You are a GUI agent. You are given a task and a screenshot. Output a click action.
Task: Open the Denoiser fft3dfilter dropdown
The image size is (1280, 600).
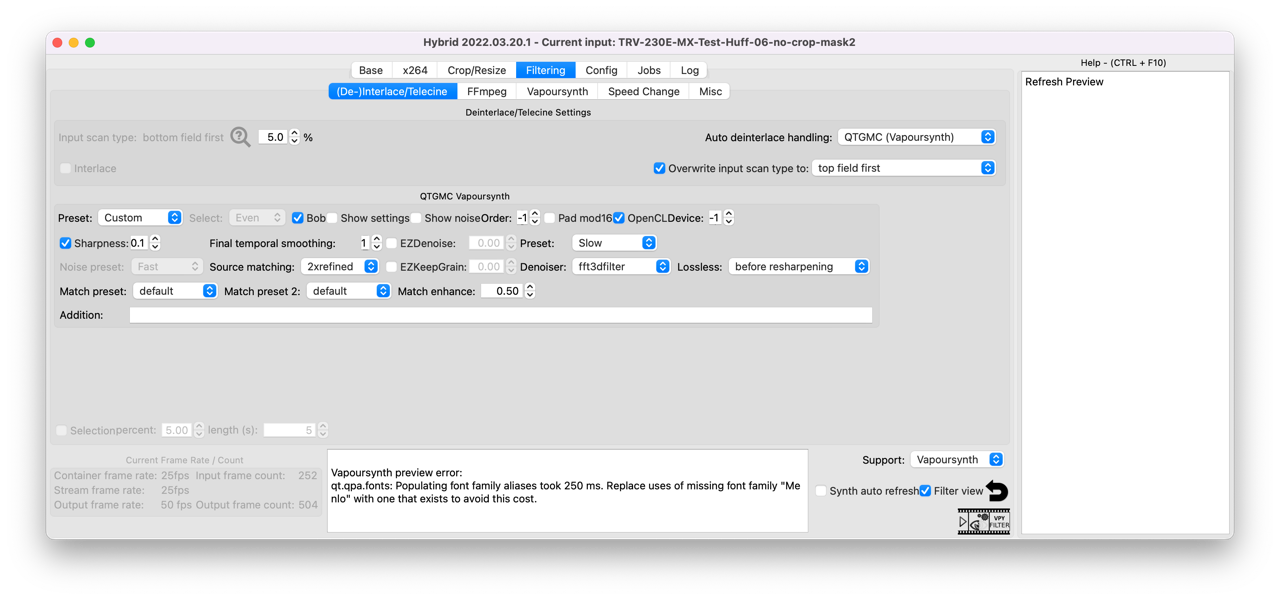(x=621, y=267)
